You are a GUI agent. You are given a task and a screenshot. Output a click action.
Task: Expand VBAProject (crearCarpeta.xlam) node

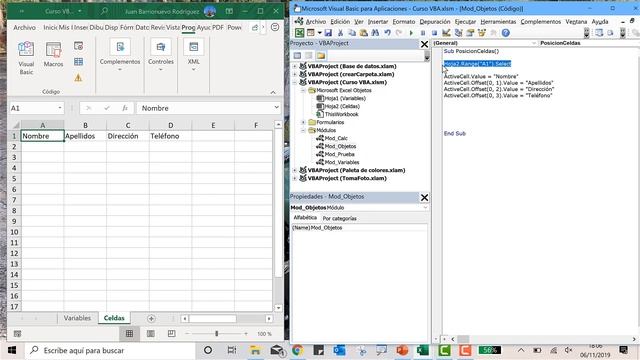click(295, 74)
